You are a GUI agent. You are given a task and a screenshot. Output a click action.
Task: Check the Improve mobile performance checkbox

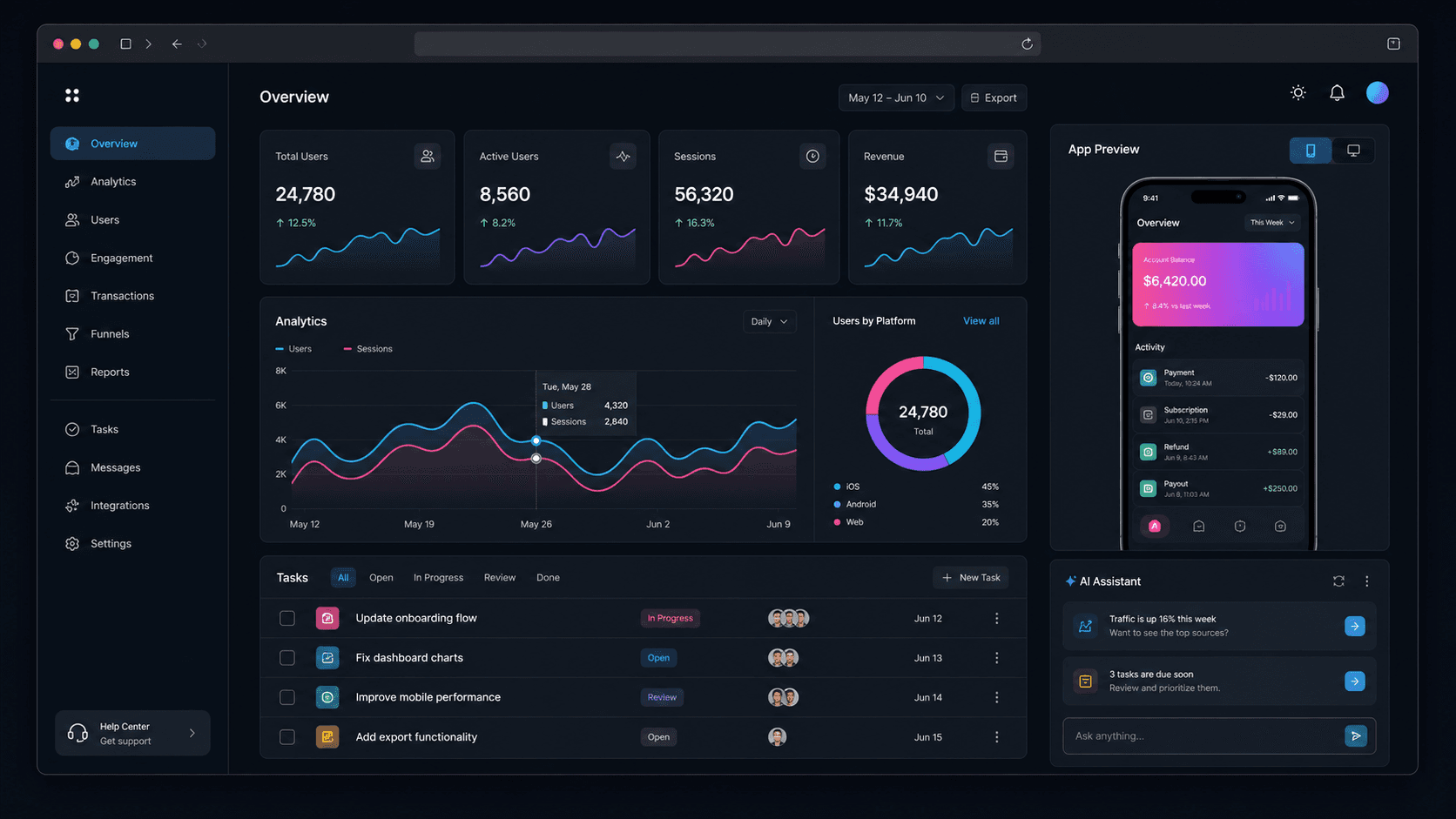(x=287, y=698)
